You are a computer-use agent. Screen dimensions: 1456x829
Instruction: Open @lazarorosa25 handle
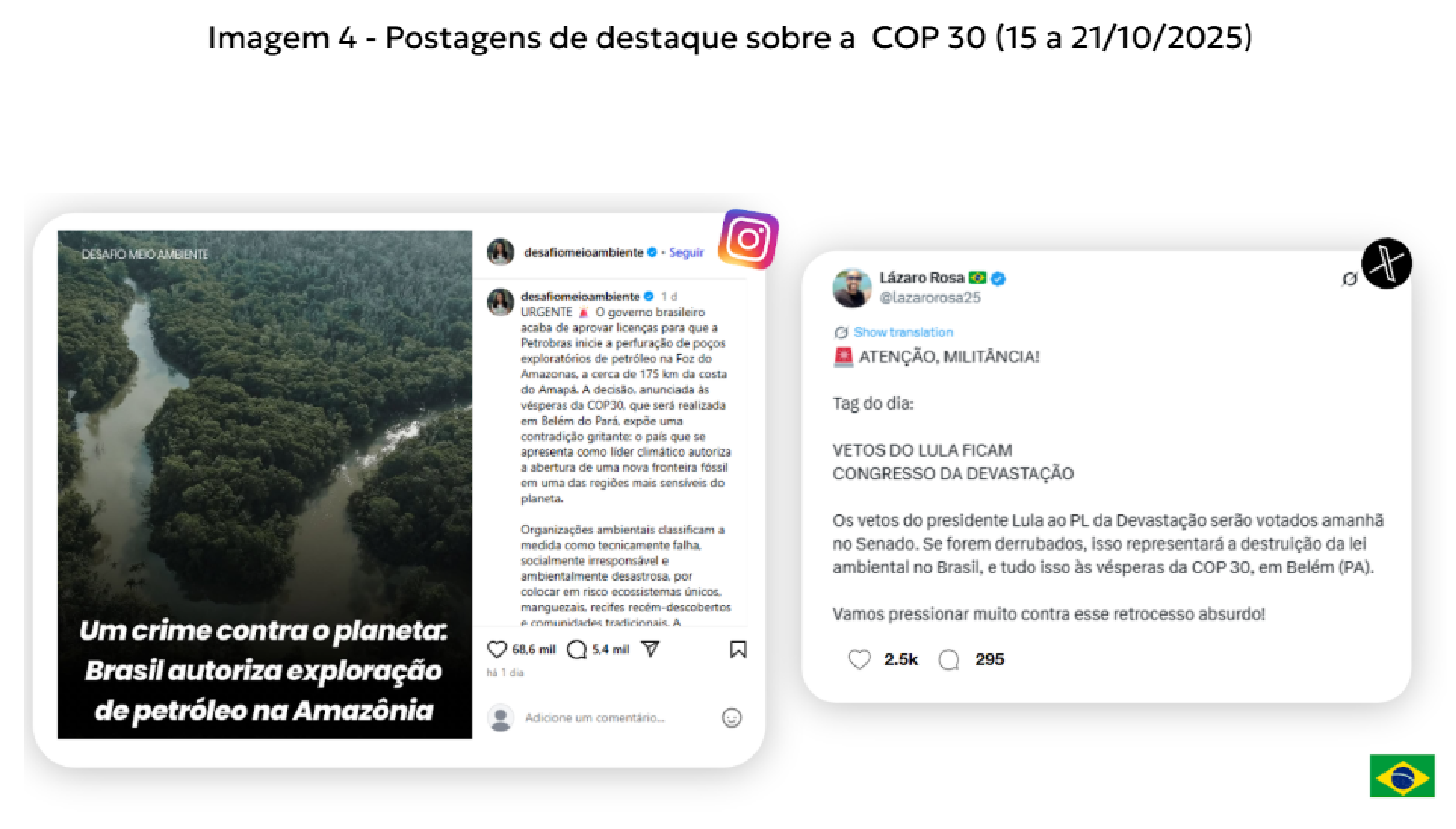930,298
